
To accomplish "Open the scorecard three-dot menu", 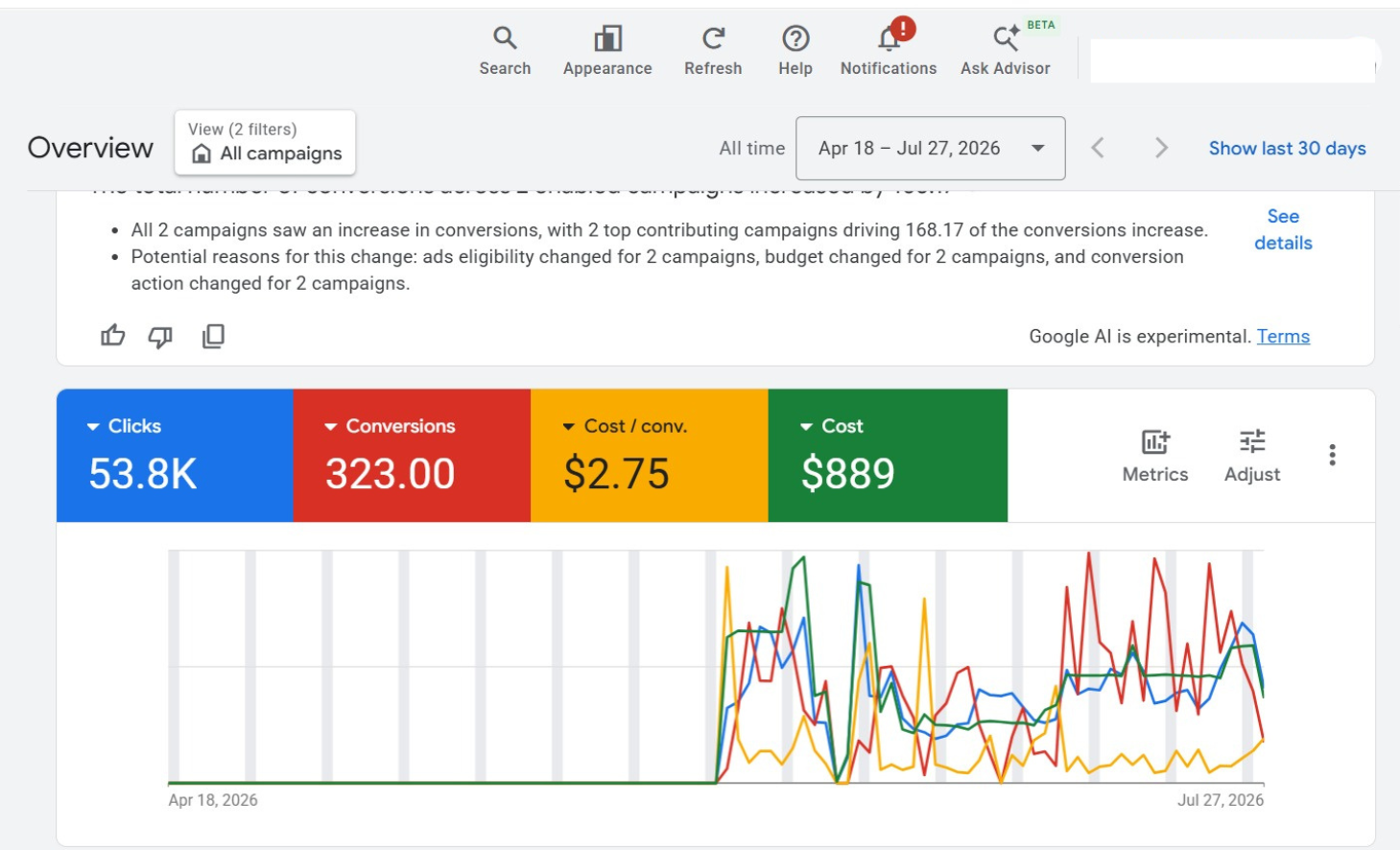I will click(x=1332, y=455).
